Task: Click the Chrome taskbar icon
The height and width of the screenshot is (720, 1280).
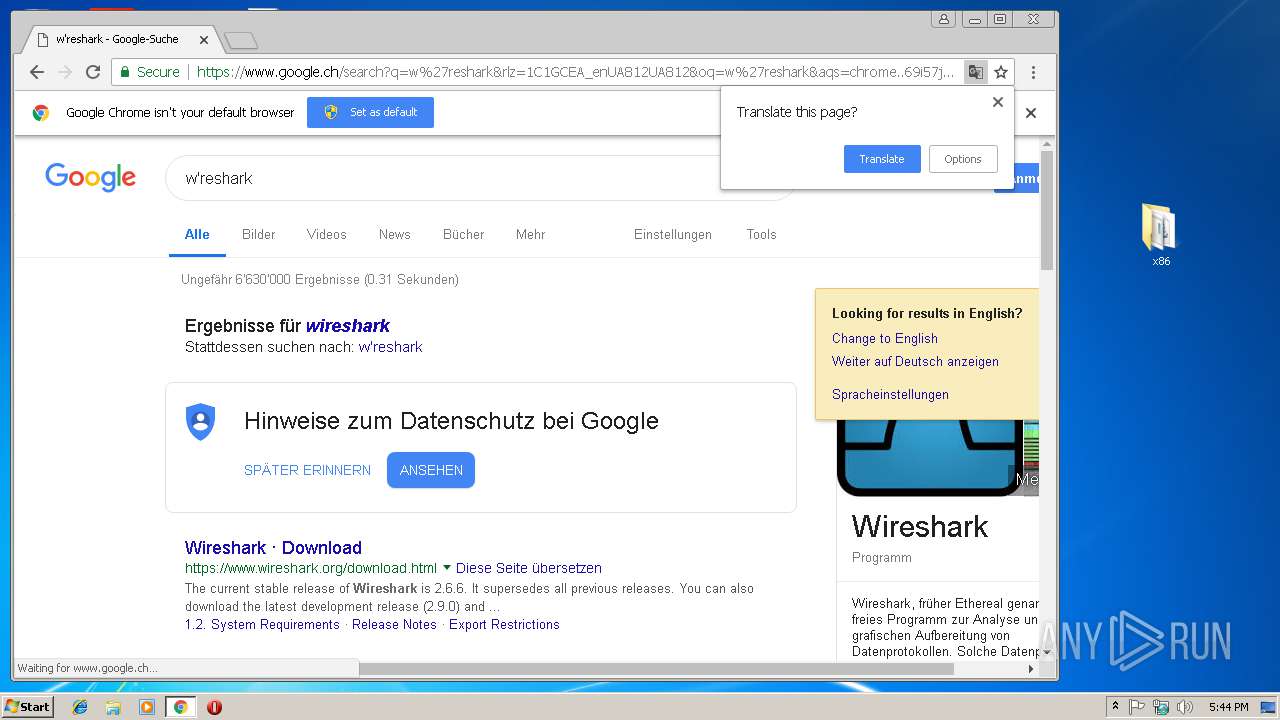Action: click(181, 707)
